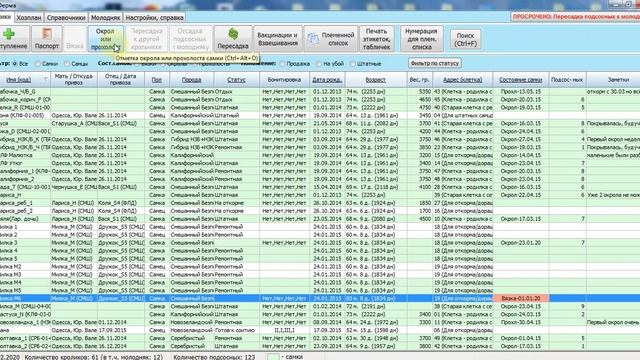Sort by the Статус column header
The height and width of the screenshot is (360, 640).
(236, 80)
